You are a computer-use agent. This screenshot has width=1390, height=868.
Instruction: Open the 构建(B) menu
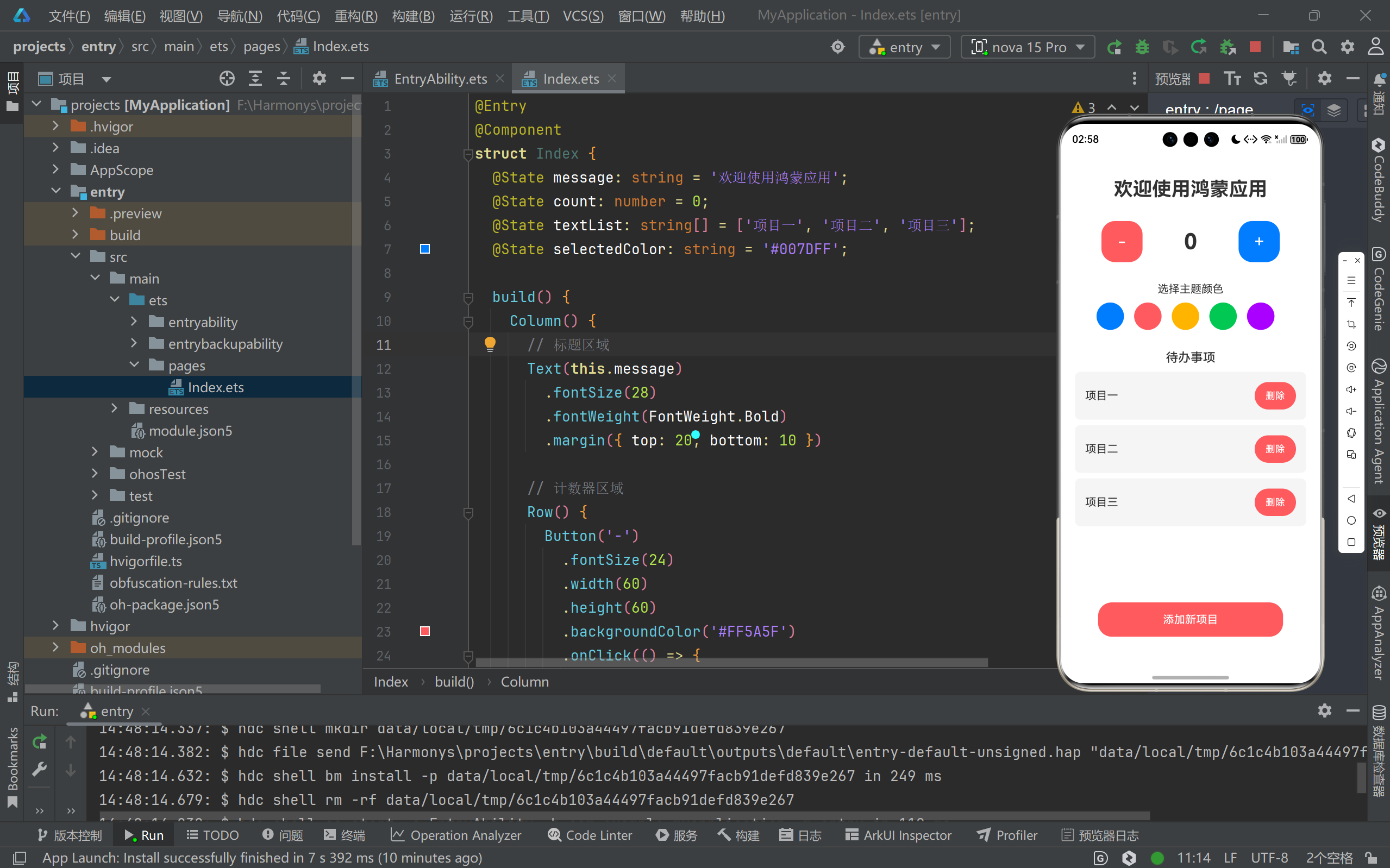click(414, 16)
